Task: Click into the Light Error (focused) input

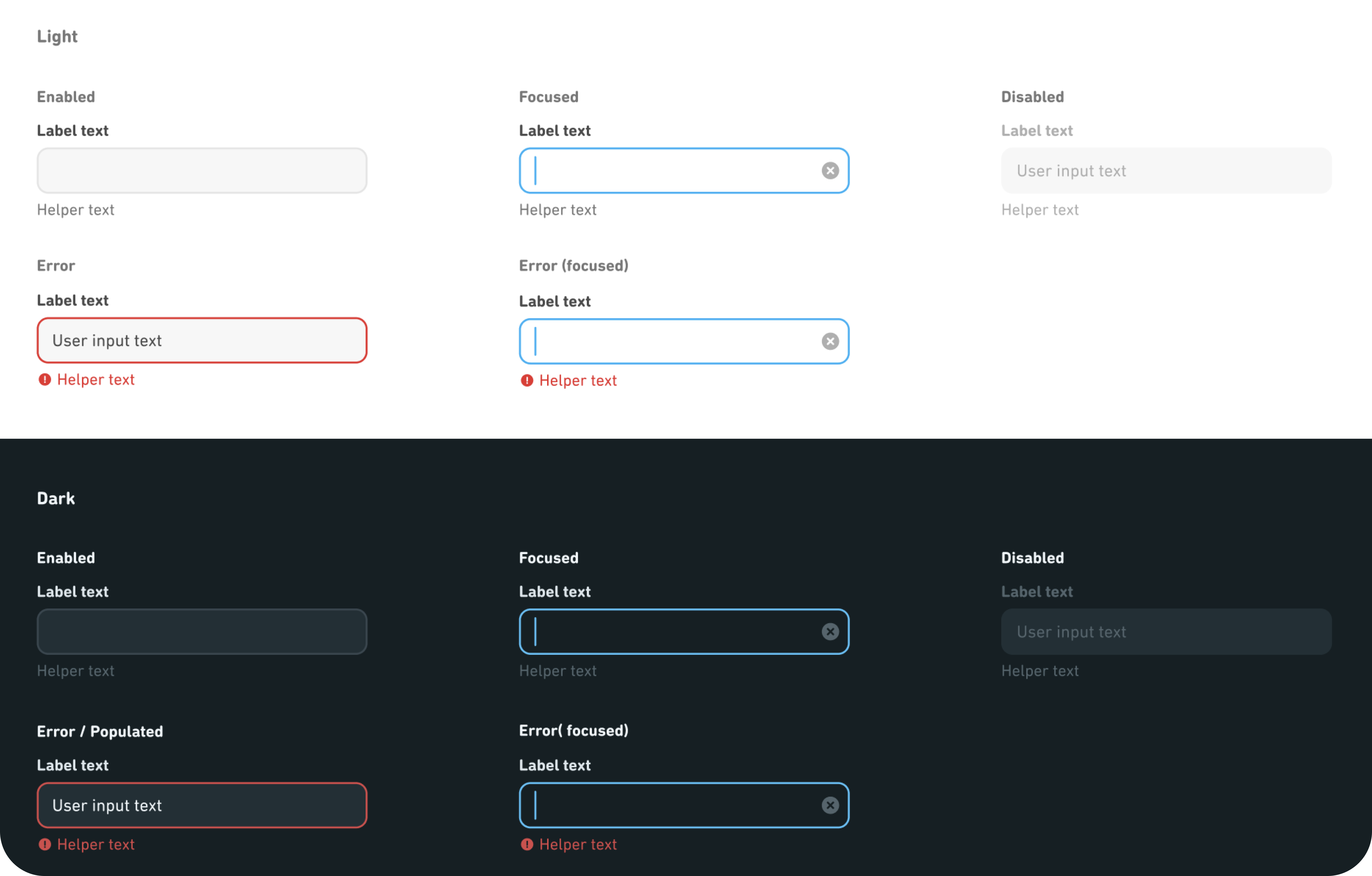Action: [x=684, y=341]
